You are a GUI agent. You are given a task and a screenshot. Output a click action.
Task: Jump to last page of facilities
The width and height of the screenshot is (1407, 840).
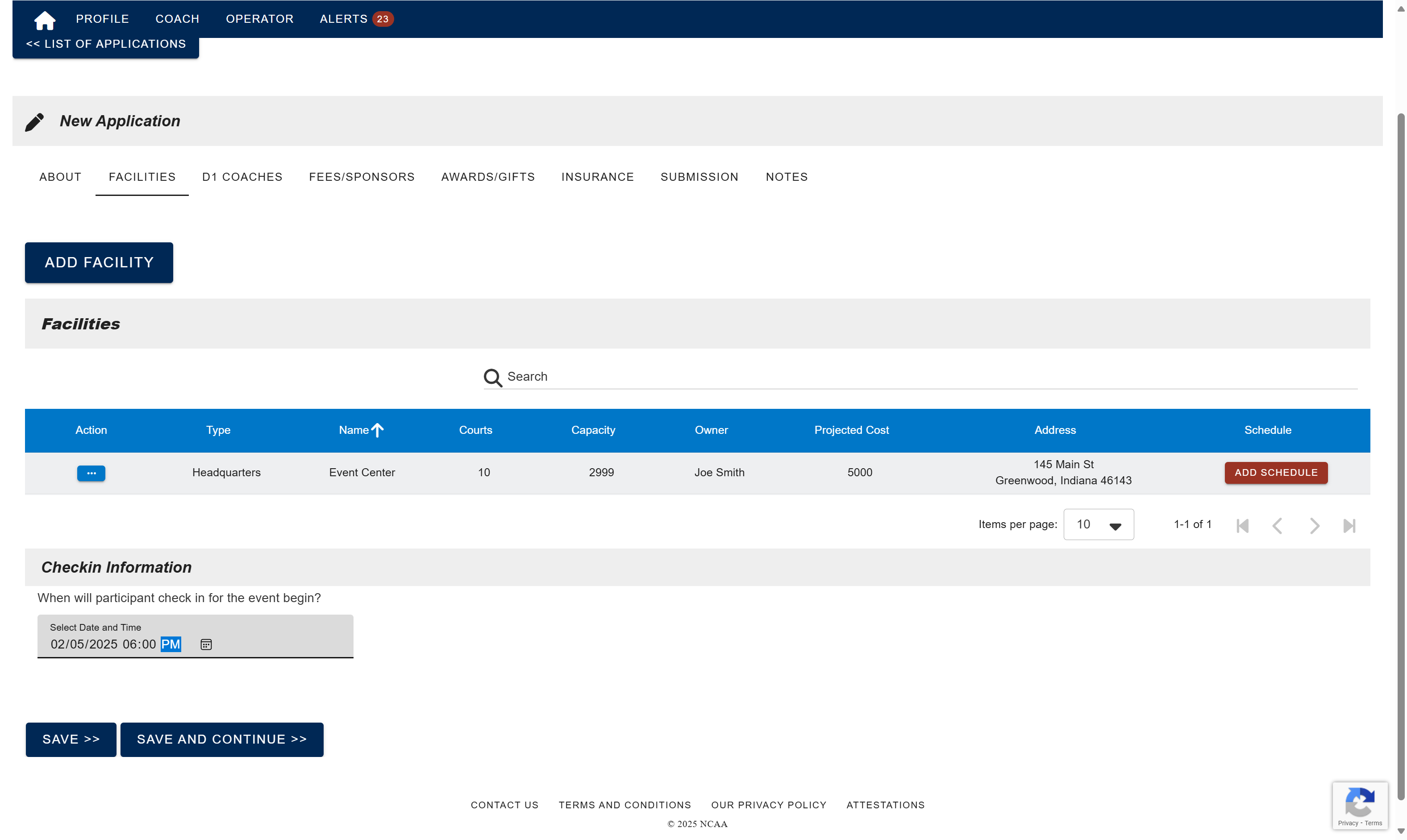coord(1349,525)
